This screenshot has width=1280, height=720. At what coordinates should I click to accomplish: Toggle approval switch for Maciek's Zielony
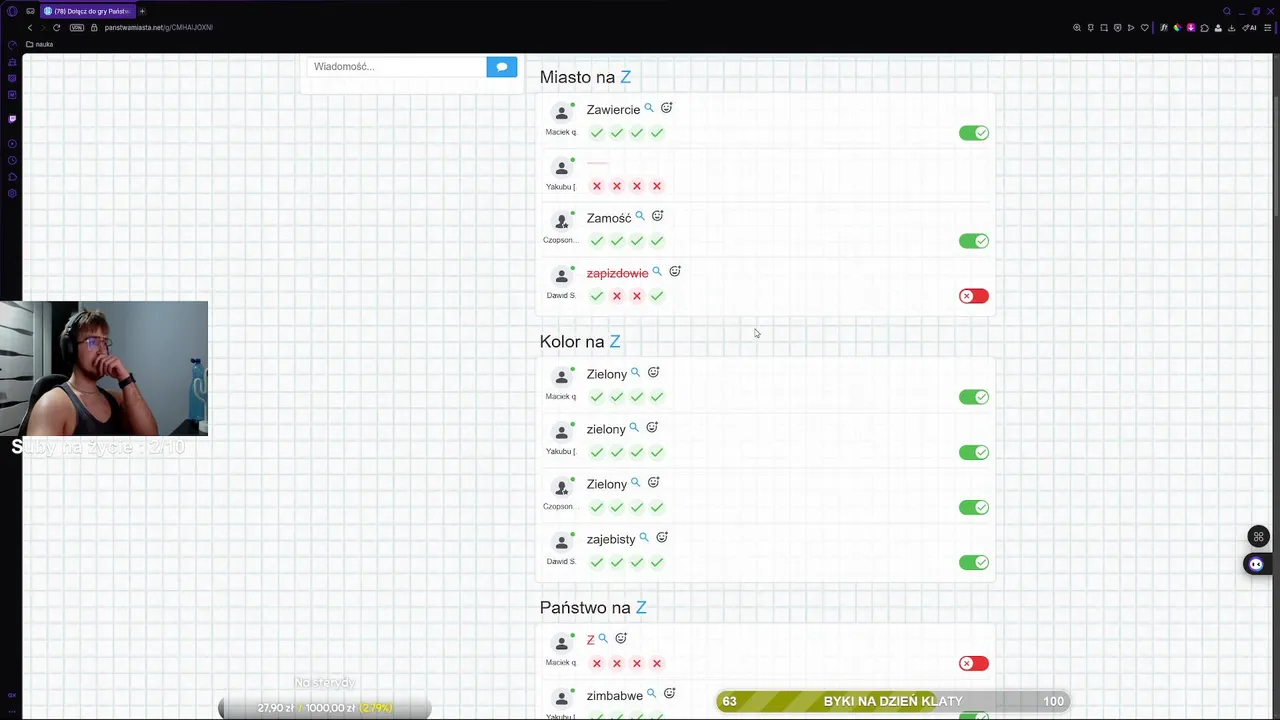tap(973, 397)
